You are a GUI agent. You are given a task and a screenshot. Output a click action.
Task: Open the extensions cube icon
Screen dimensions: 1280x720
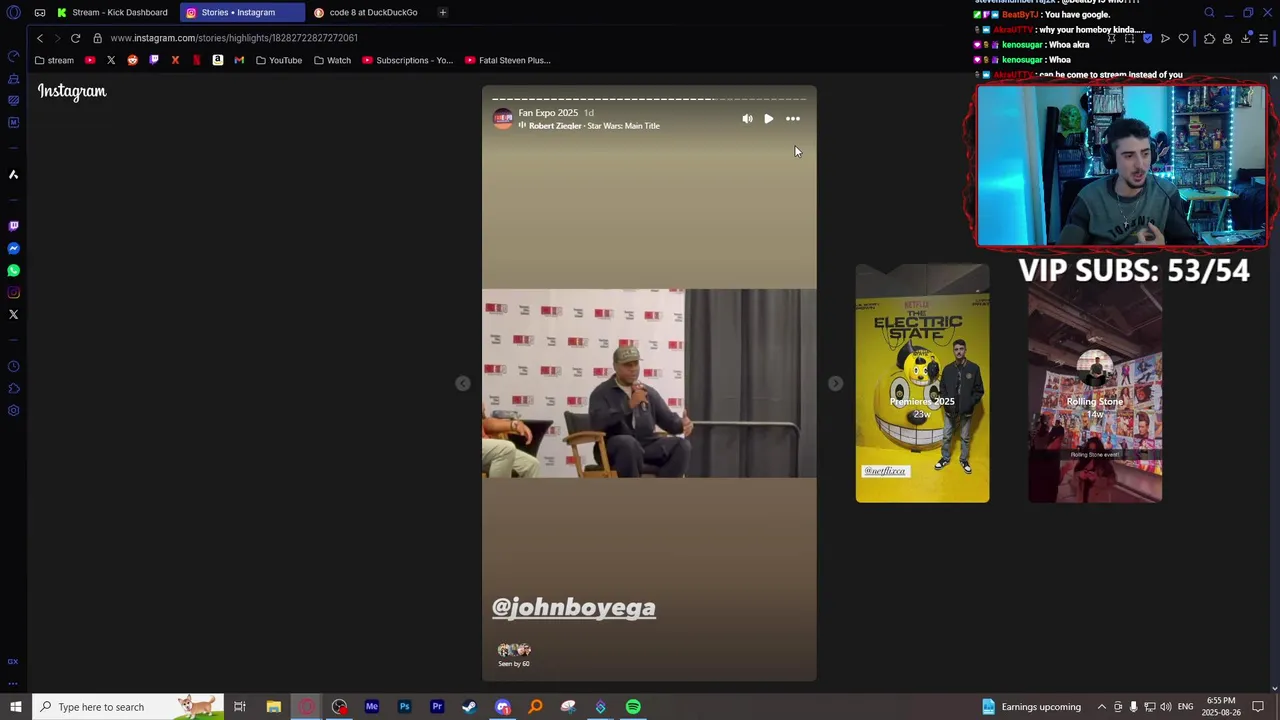point(1209,38)
